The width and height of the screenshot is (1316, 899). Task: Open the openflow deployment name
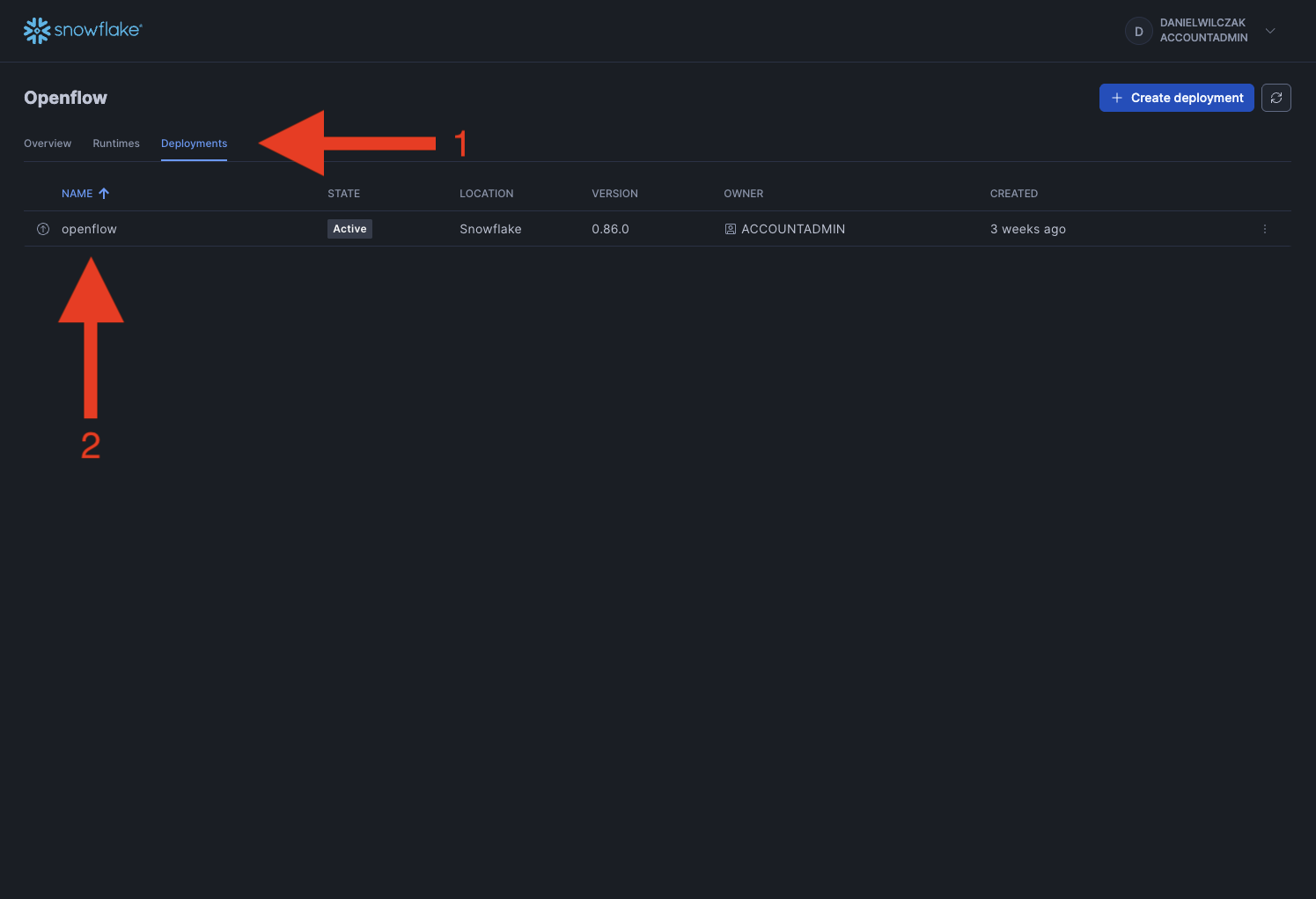[x=89, y=229]
